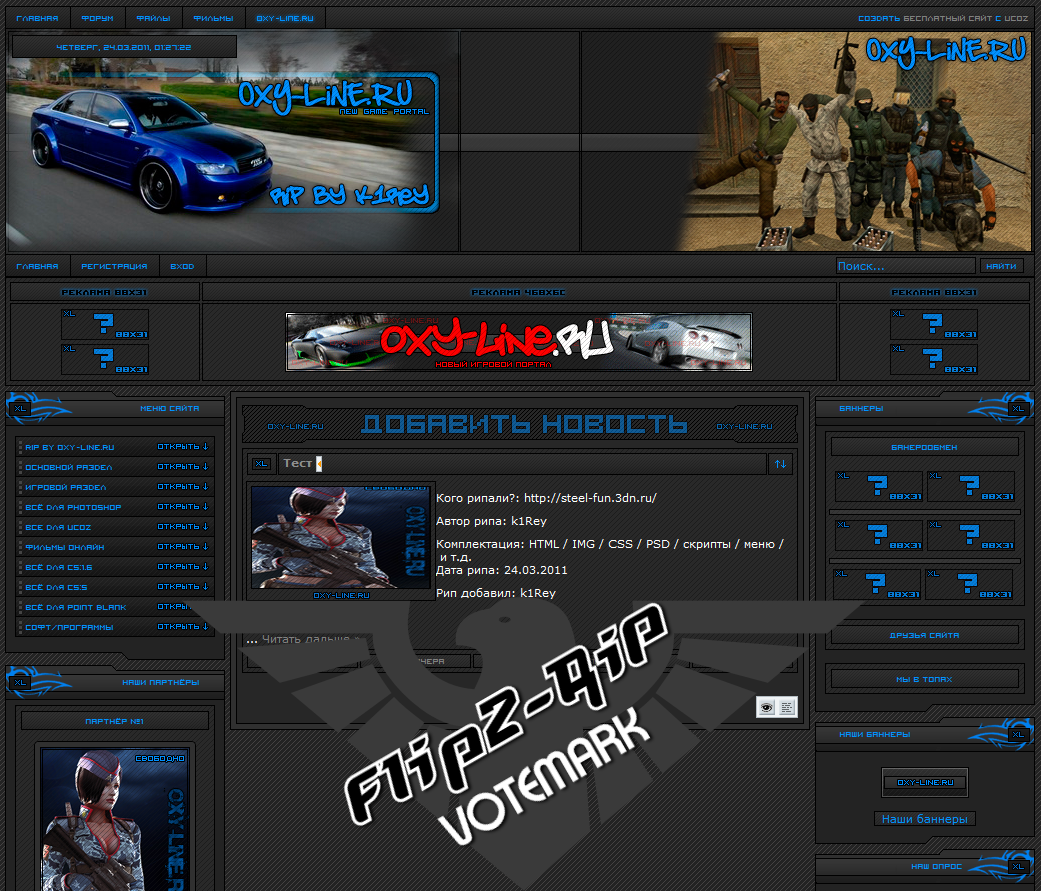Click XL badge in Наш опрос header

tap(1018, 866)
